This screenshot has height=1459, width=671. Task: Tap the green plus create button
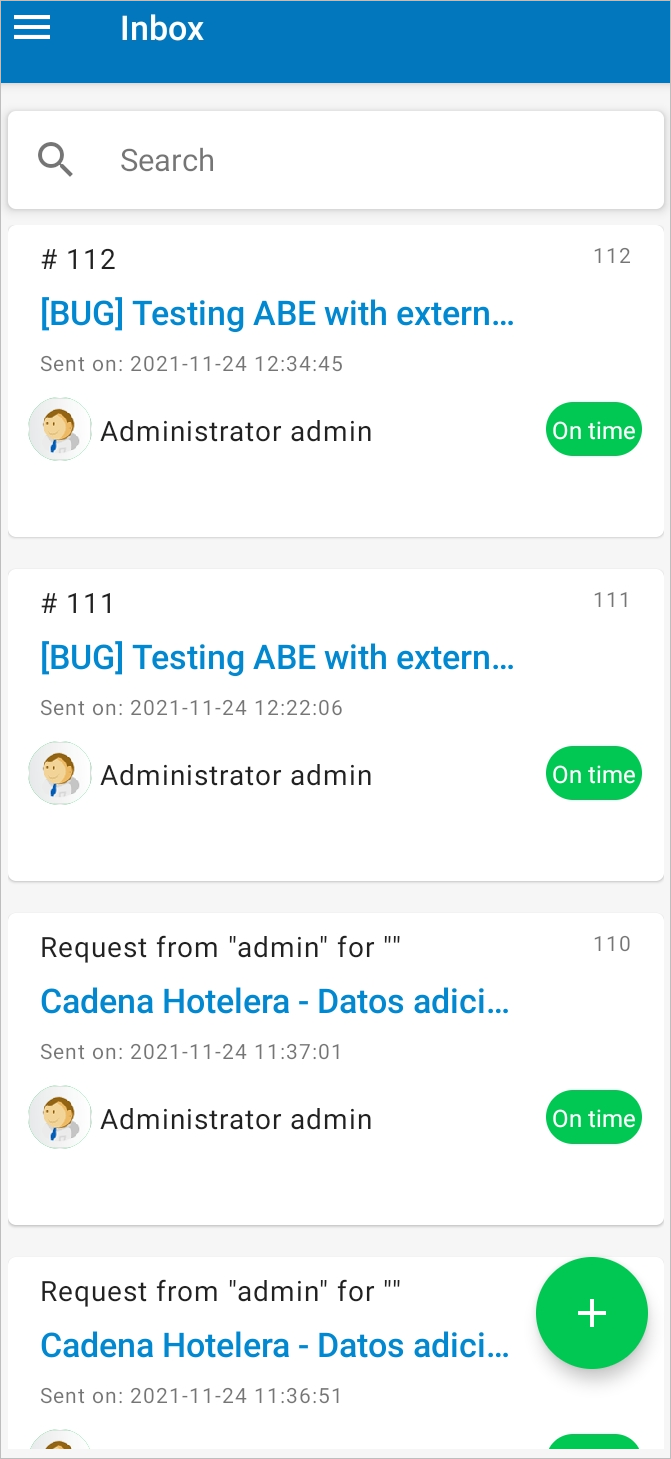tap(592, 1313)
